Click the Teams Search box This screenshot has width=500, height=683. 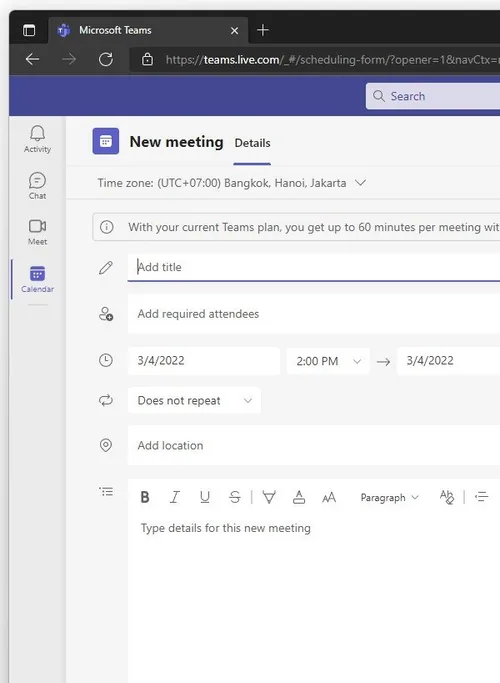point(433,96)
